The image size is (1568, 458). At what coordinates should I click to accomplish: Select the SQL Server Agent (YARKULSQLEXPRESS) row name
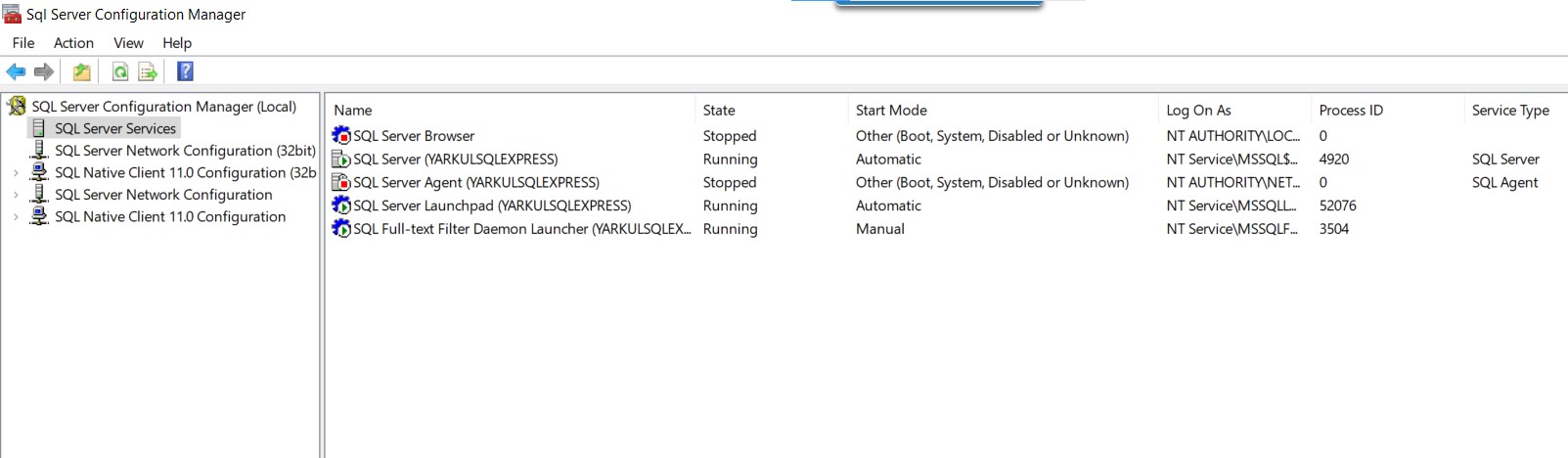tap(476, 182)
